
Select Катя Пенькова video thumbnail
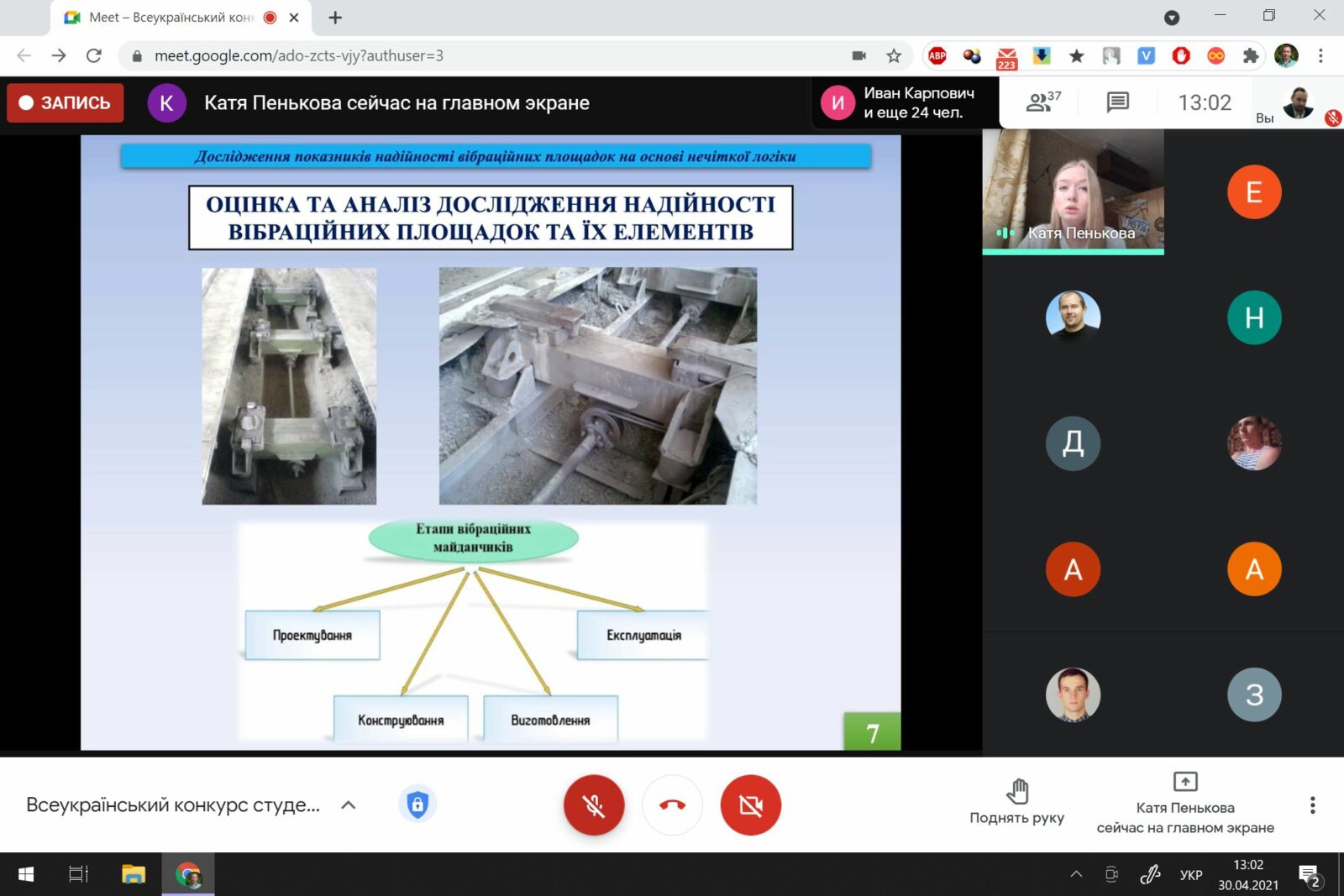coord(1073,191)
